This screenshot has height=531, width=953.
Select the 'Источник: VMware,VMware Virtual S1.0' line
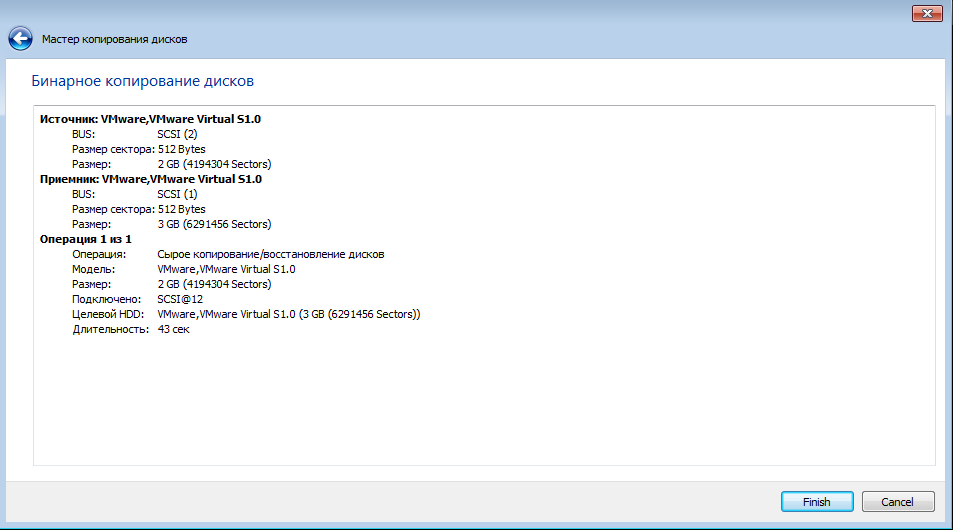[150, 119]
